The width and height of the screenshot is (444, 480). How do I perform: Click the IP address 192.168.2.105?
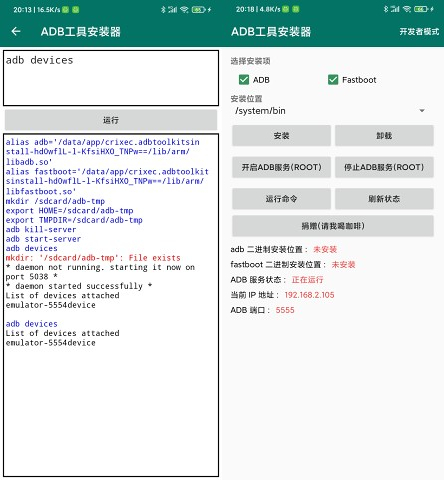(309, 295)
